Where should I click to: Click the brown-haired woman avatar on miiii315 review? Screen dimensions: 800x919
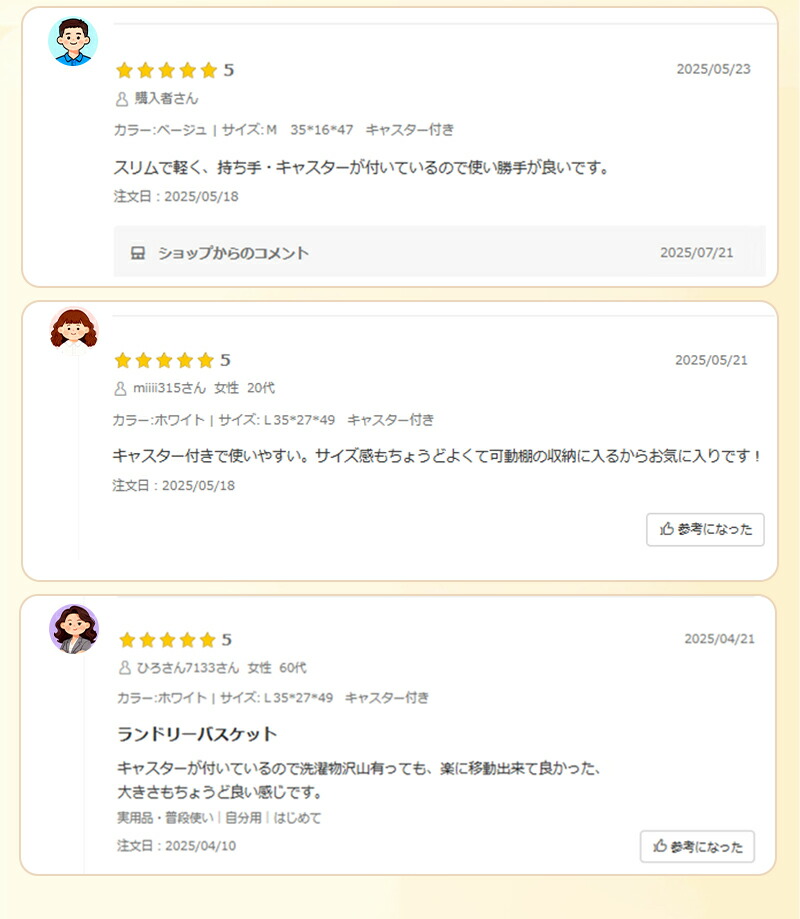click(x=74, y=331)
